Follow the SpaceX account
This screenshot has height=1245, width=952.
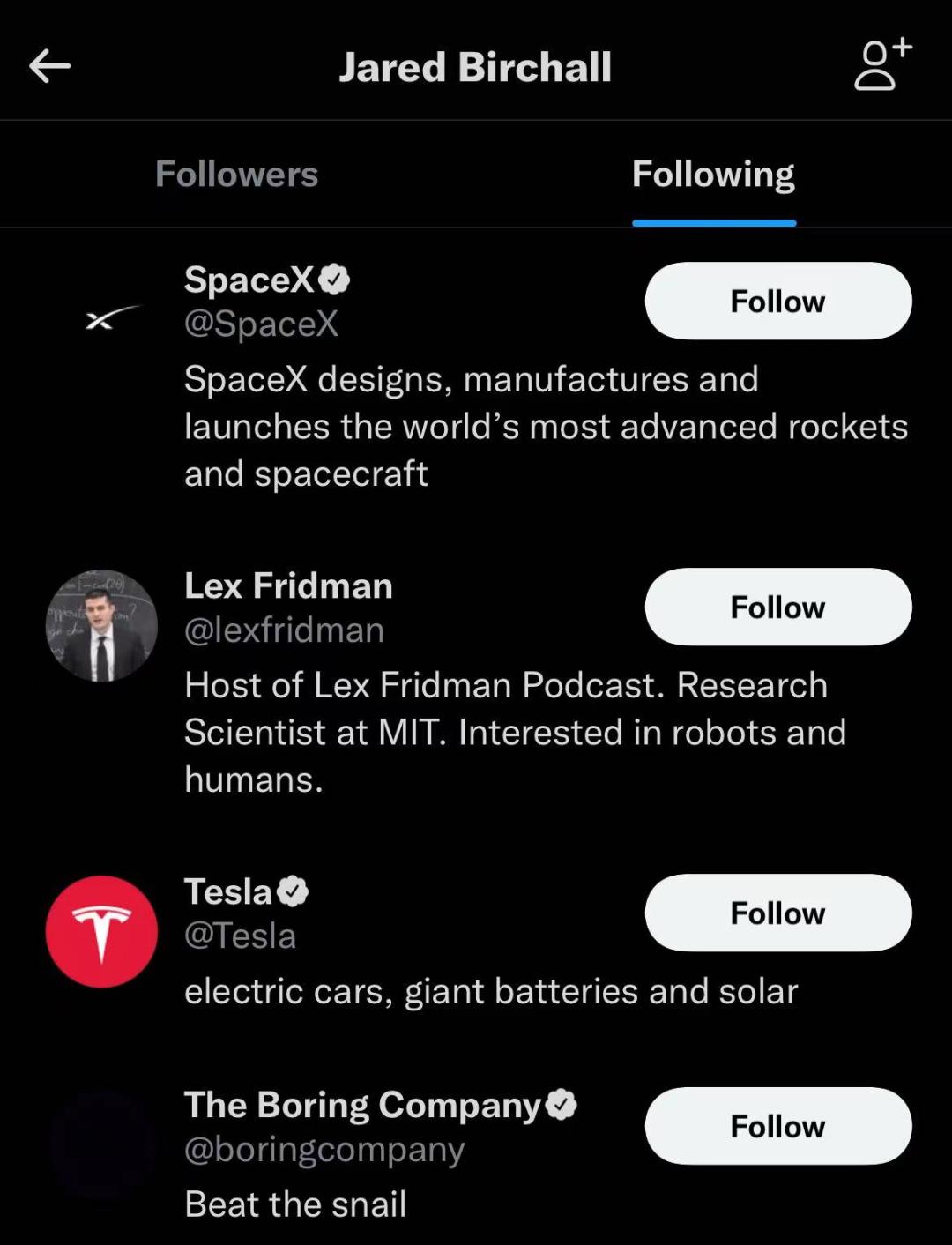[777, 301]
